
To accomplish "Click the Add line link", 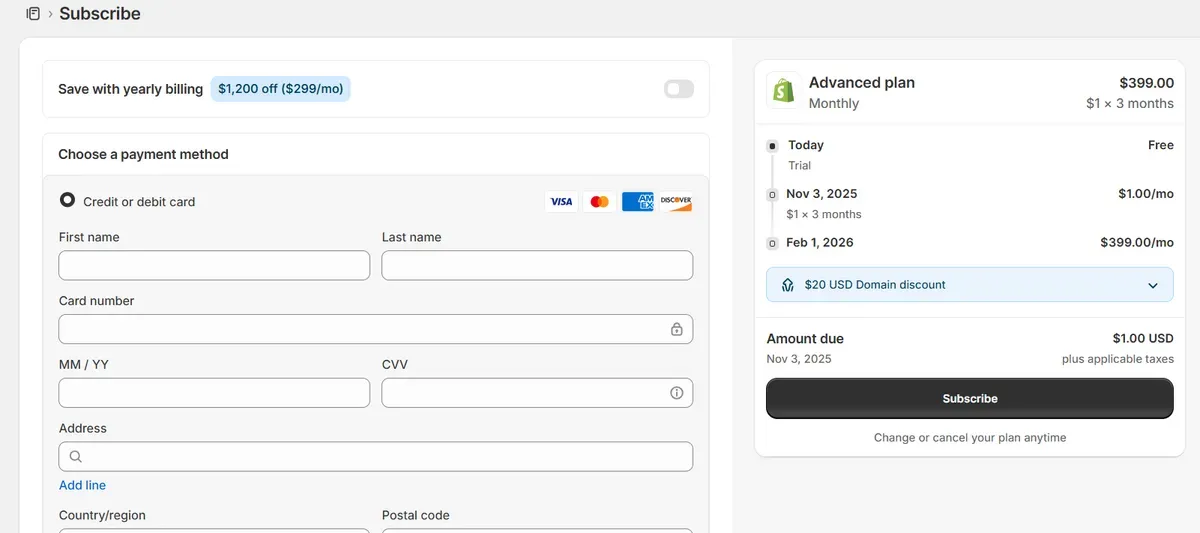I will pyautogui.click(x=82, y=485).
